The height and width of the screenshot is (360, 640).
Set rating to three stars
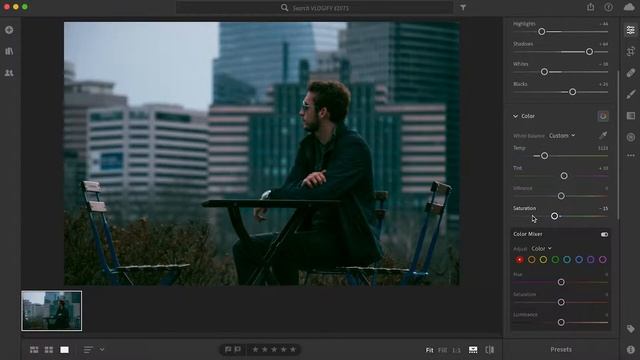274,349
